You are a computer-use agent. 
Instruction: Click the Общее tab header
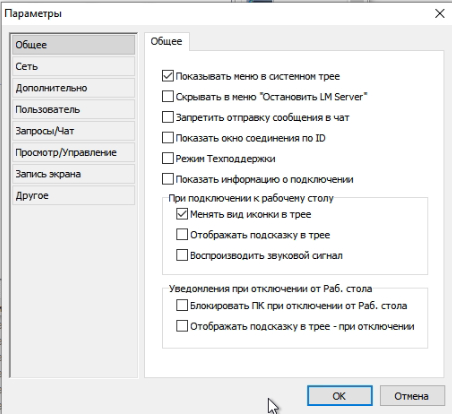pyautogui.click(x=166, y=41)
